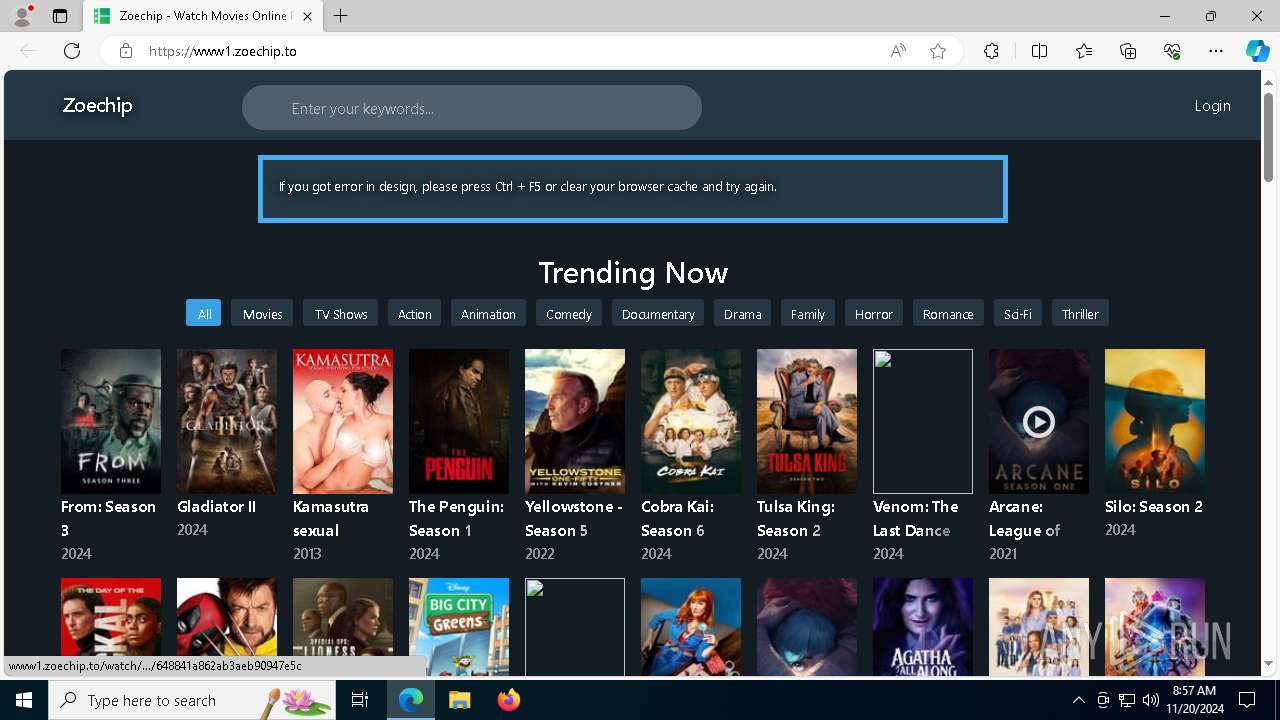This screenshot has height=720, width=1280.
Task: Open volume control tray icon
Action: (x=1151, y=700)
